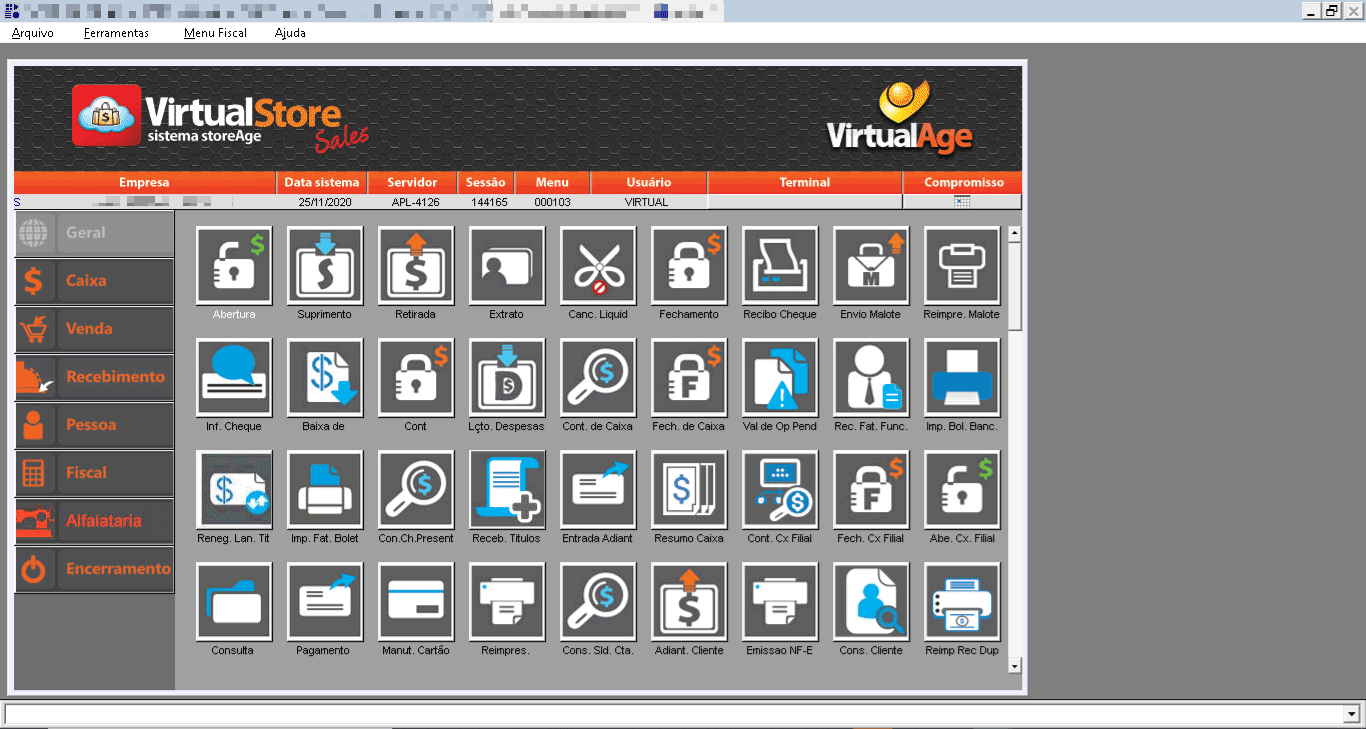Launch Lçto. Despesas
This screenshot has height=729, width=1366.
[507, 377]
